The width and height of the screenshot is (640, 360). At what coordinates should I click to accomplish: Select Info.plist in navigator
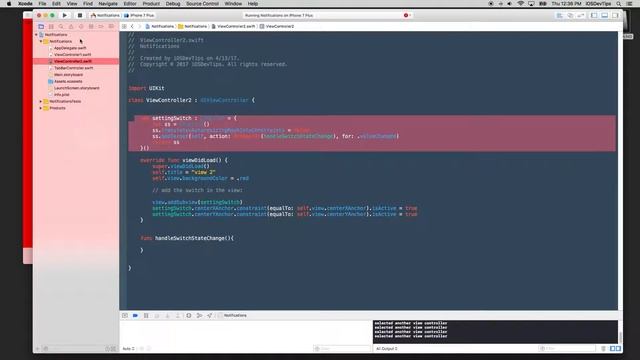click(61, 95)
